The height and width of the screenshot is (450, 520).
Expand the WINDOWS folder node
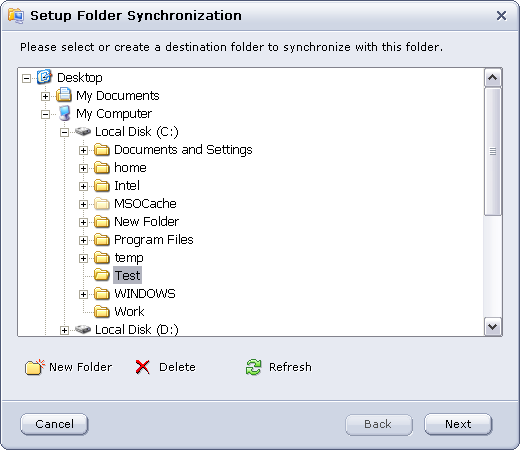click(83, 294)
